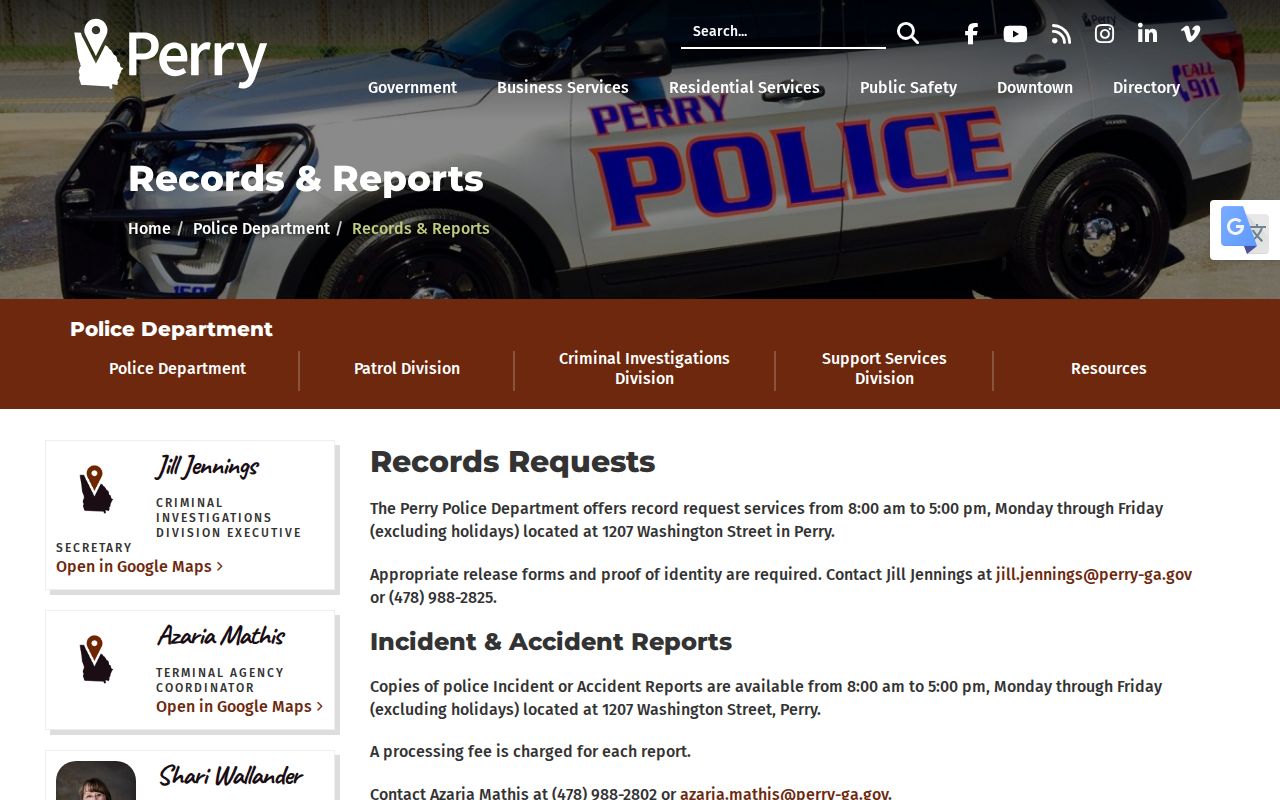Select Criminal Investigations Division submenu item

pyautogui.click(x=644, y=368)
